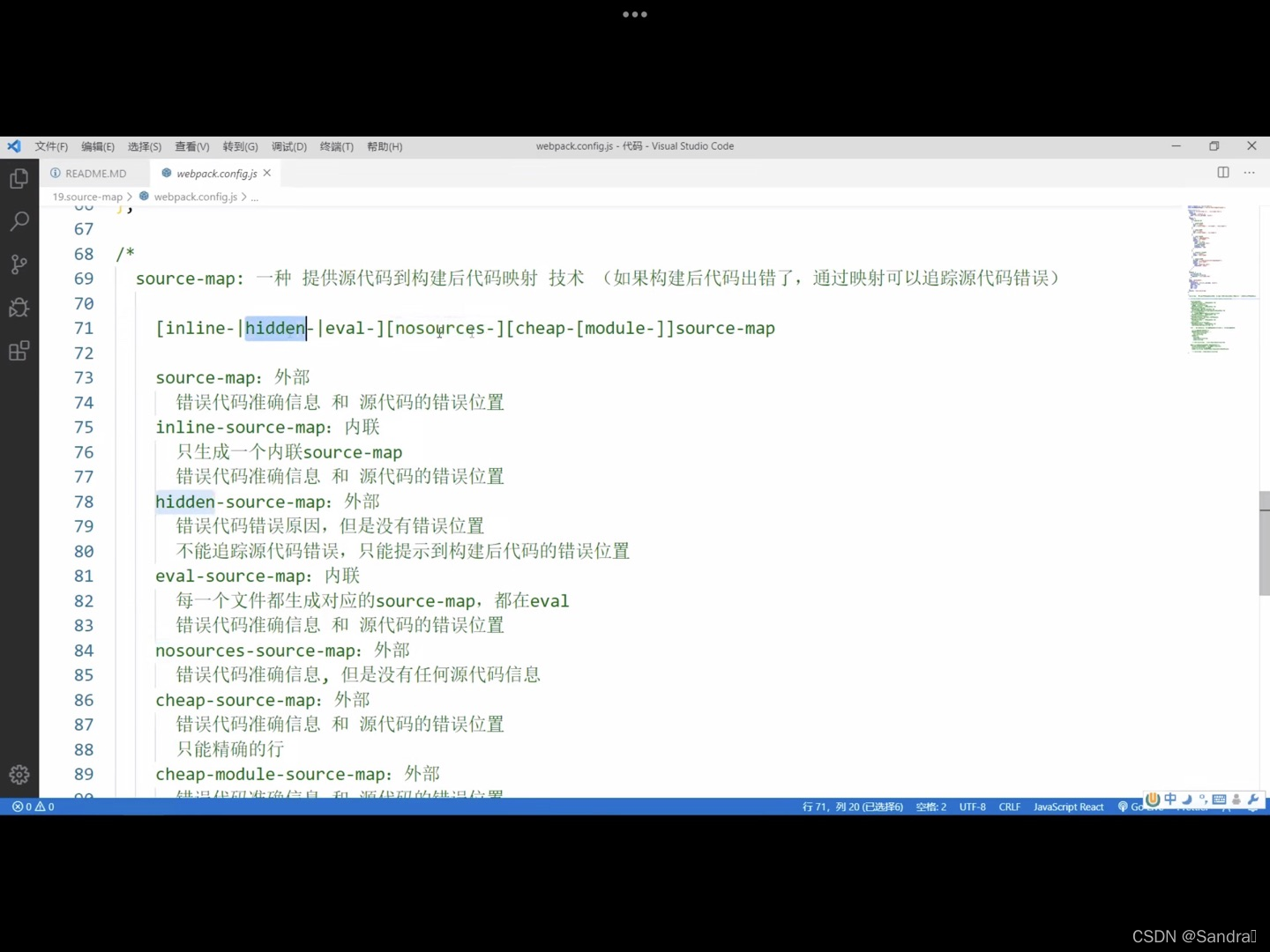This screenshot has width=1270, height=952.
Task: Click the JavaScript React language mode
Action: [1069, 807]
